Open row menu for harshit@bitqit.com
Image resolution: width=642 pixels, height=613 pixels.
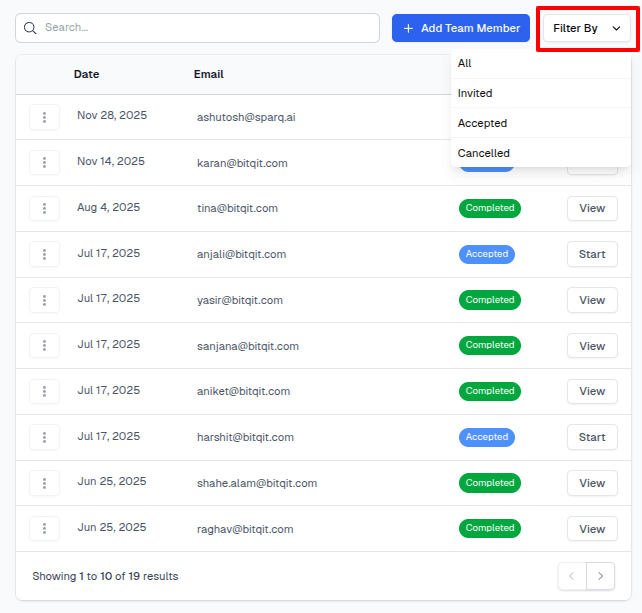44,437
